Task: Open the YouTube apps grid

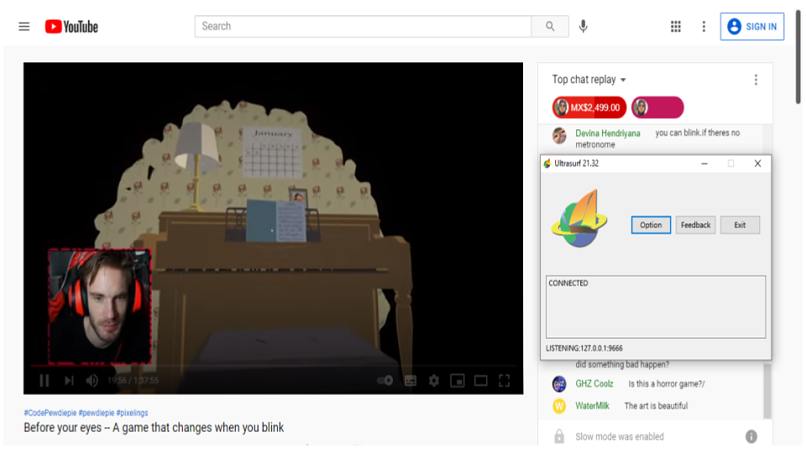Action: point(675,26)
